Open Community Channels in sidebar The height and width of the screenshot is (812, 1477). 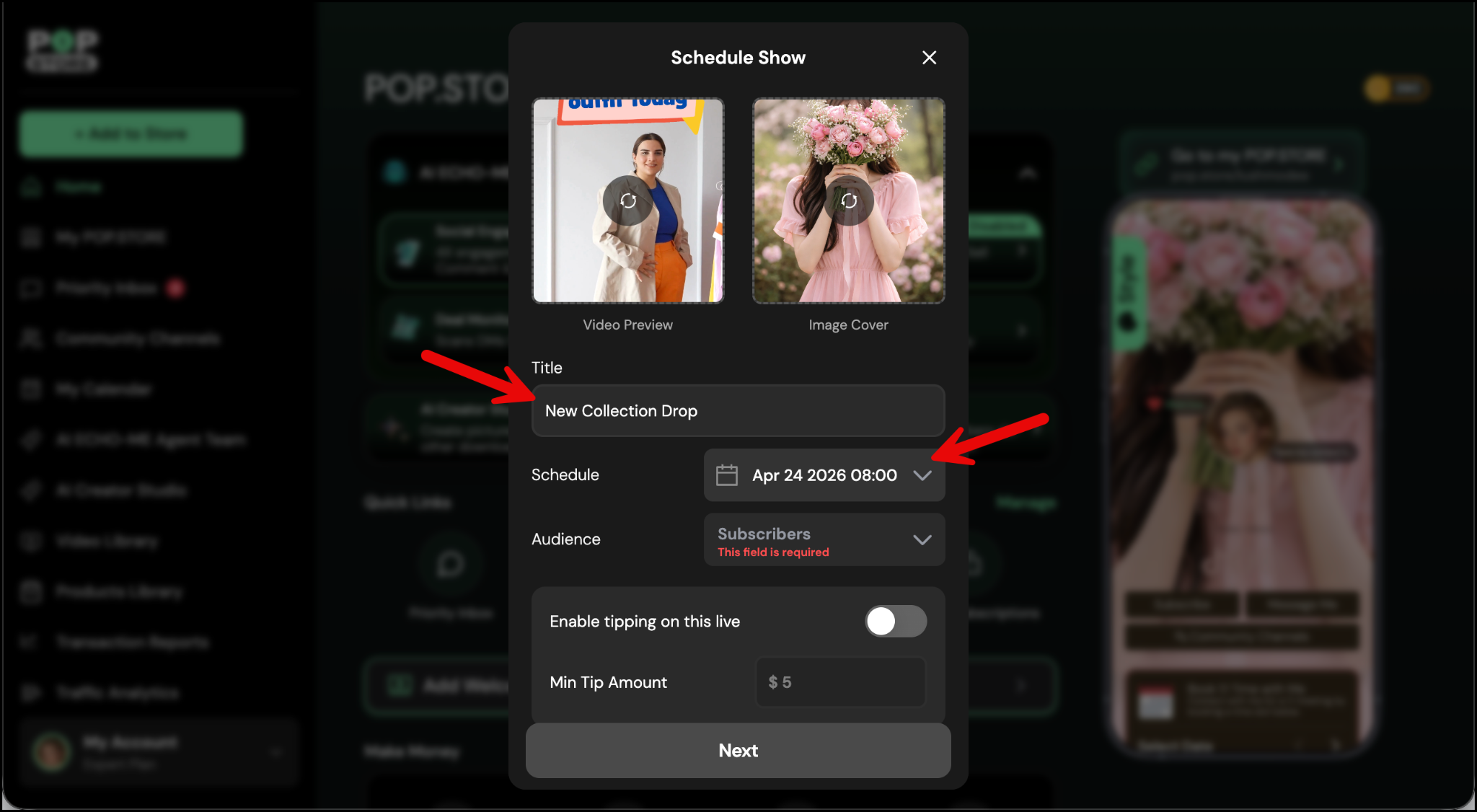[137, 339]
